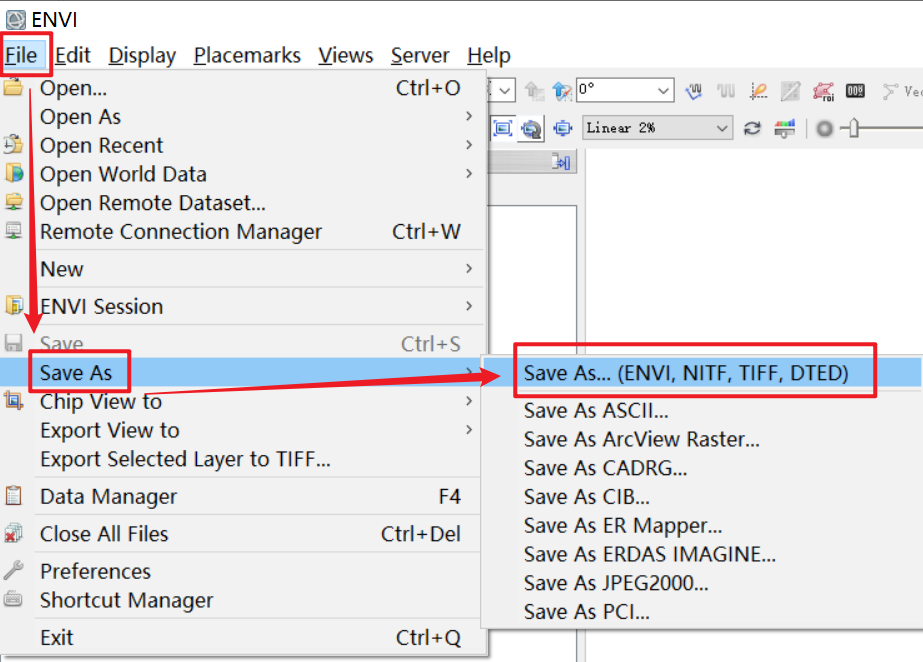The width and height of the screenshot is (923, 662).
Task: Click the Chip View crop icon
Action: point(13,401)
